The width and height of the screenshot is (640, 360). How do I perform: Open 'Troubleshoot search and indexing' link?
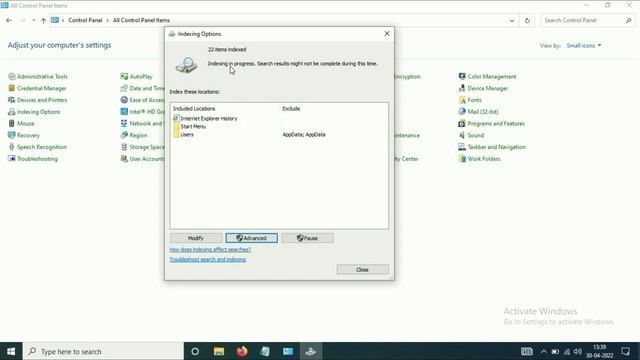(208, 260)
